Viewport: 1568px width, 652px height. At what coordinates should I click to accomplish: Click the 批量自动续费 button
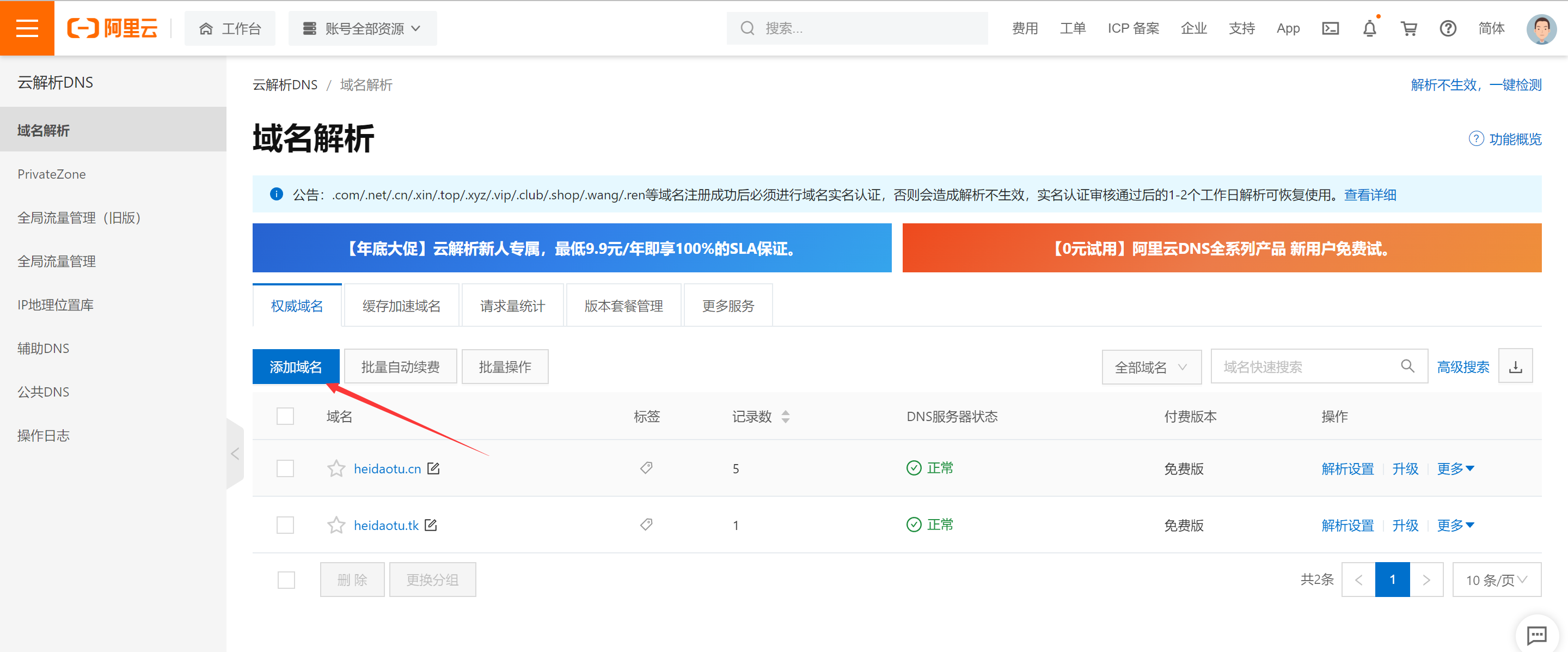[401, 367]
